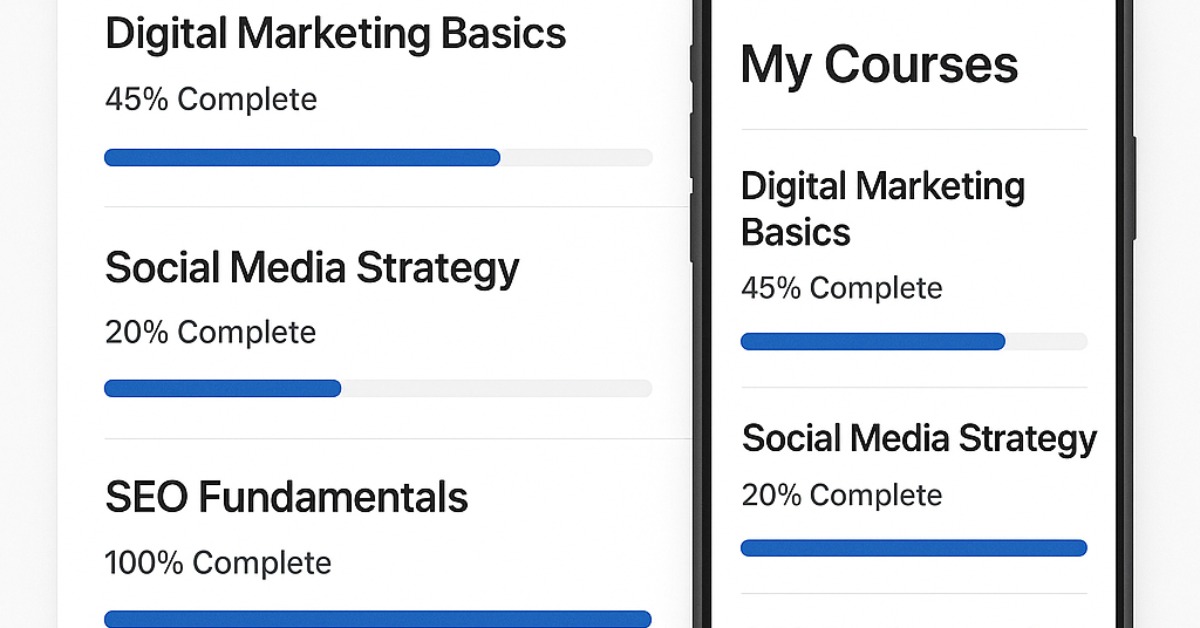Click the unfilled part of the desktop Social Media Strategy bar
1200x628 pixels.
[496, 388]
